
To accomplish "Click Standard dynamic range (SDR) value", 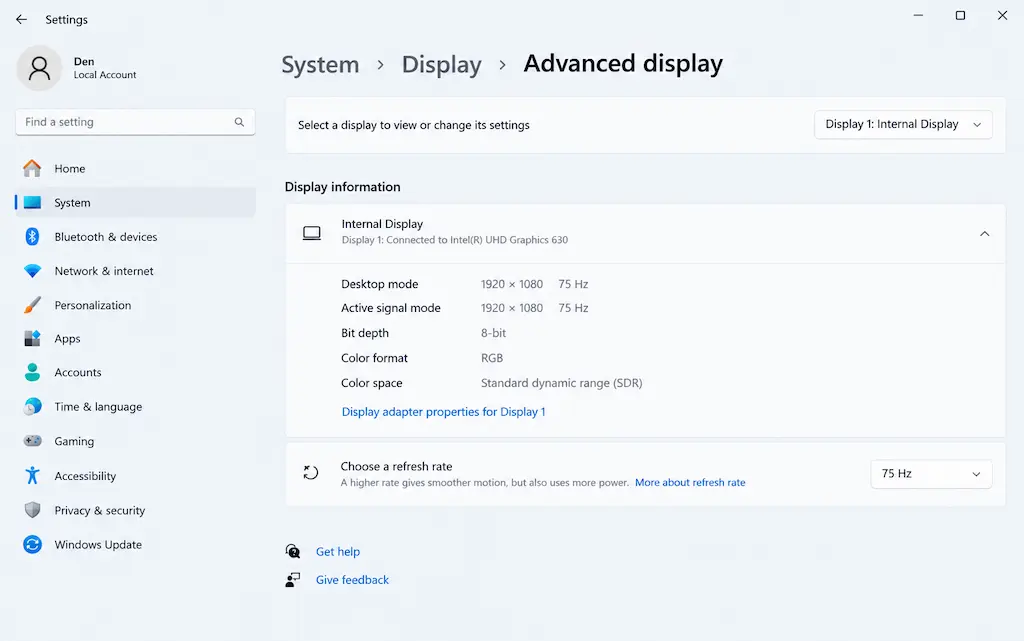I will (562, 383).
